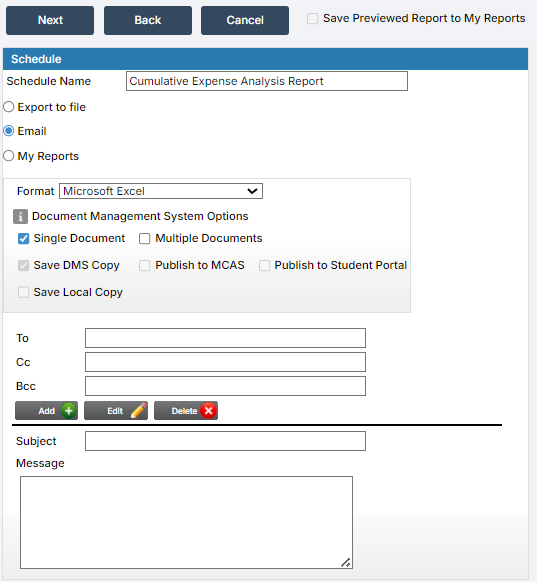
Task: Cancel the schedule setup
Action: (245, 20)
